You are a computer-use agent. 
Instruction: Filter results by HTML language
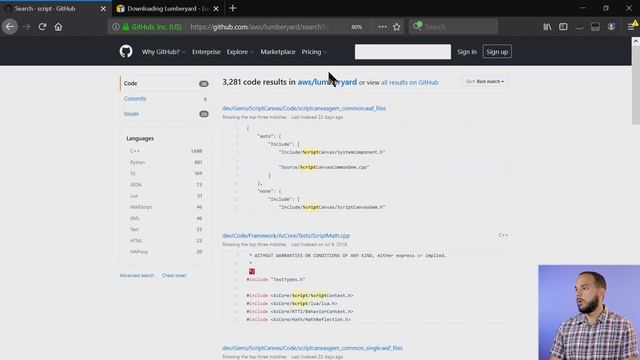coord(166,240)
